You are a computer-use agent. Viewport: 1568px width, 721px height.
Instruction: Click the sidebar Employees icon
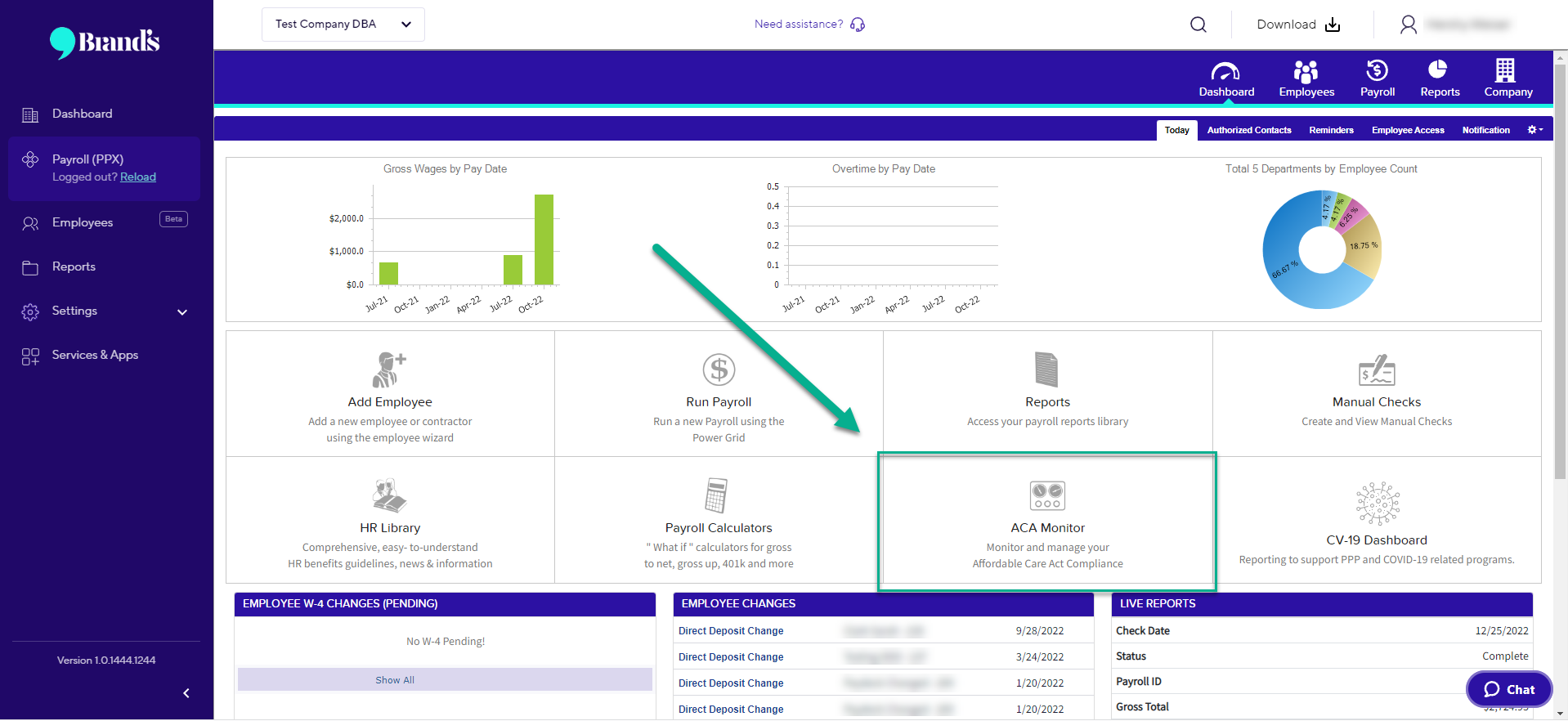point(30,223)
